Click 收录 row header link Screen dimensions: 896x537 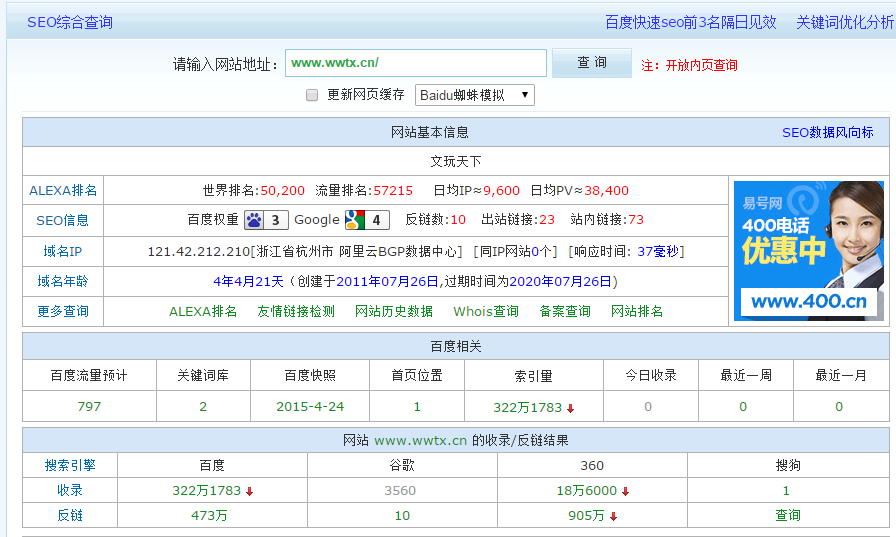(70, 490)
